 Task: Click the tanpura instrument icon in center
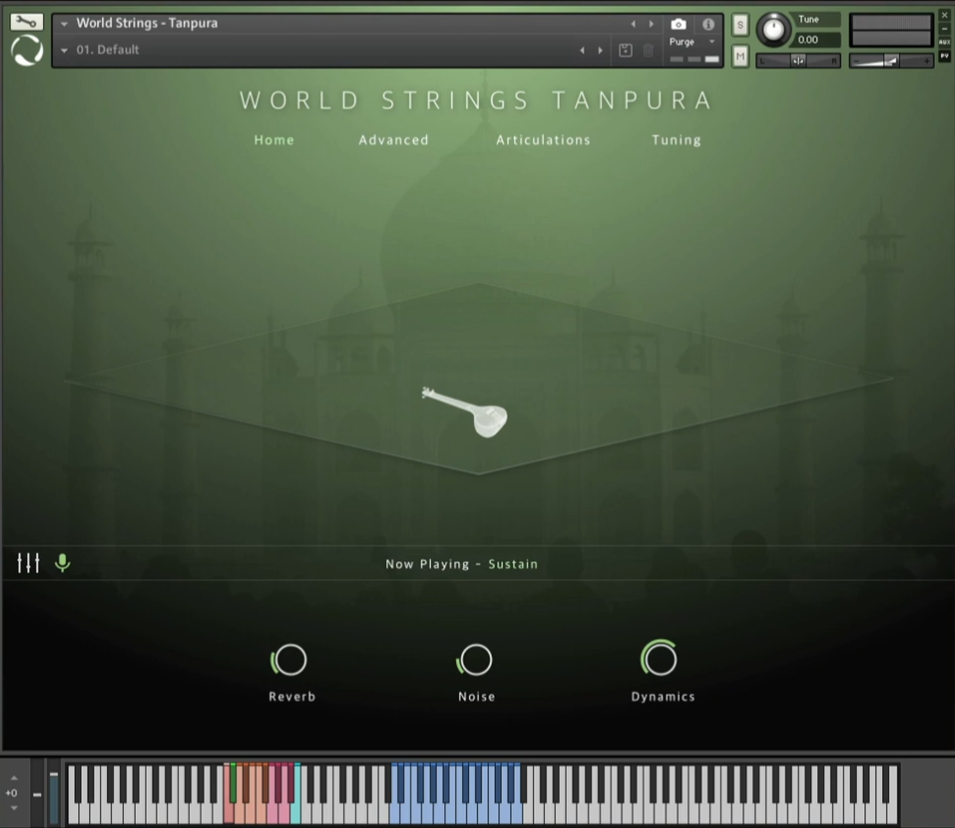pos(465,410)
